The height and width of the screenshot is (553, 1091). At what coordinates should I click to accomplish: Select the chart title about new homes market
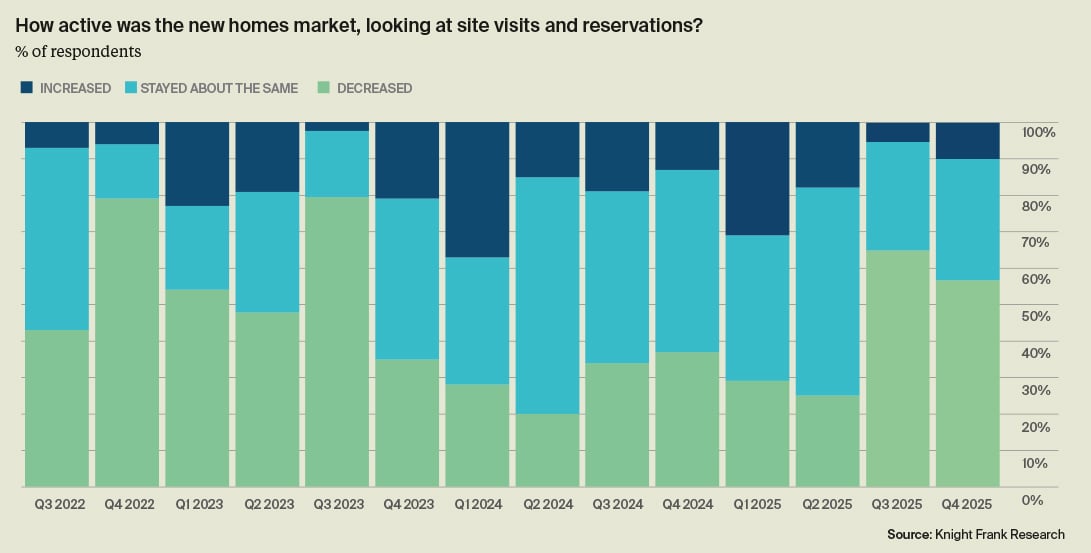[359, 26]
